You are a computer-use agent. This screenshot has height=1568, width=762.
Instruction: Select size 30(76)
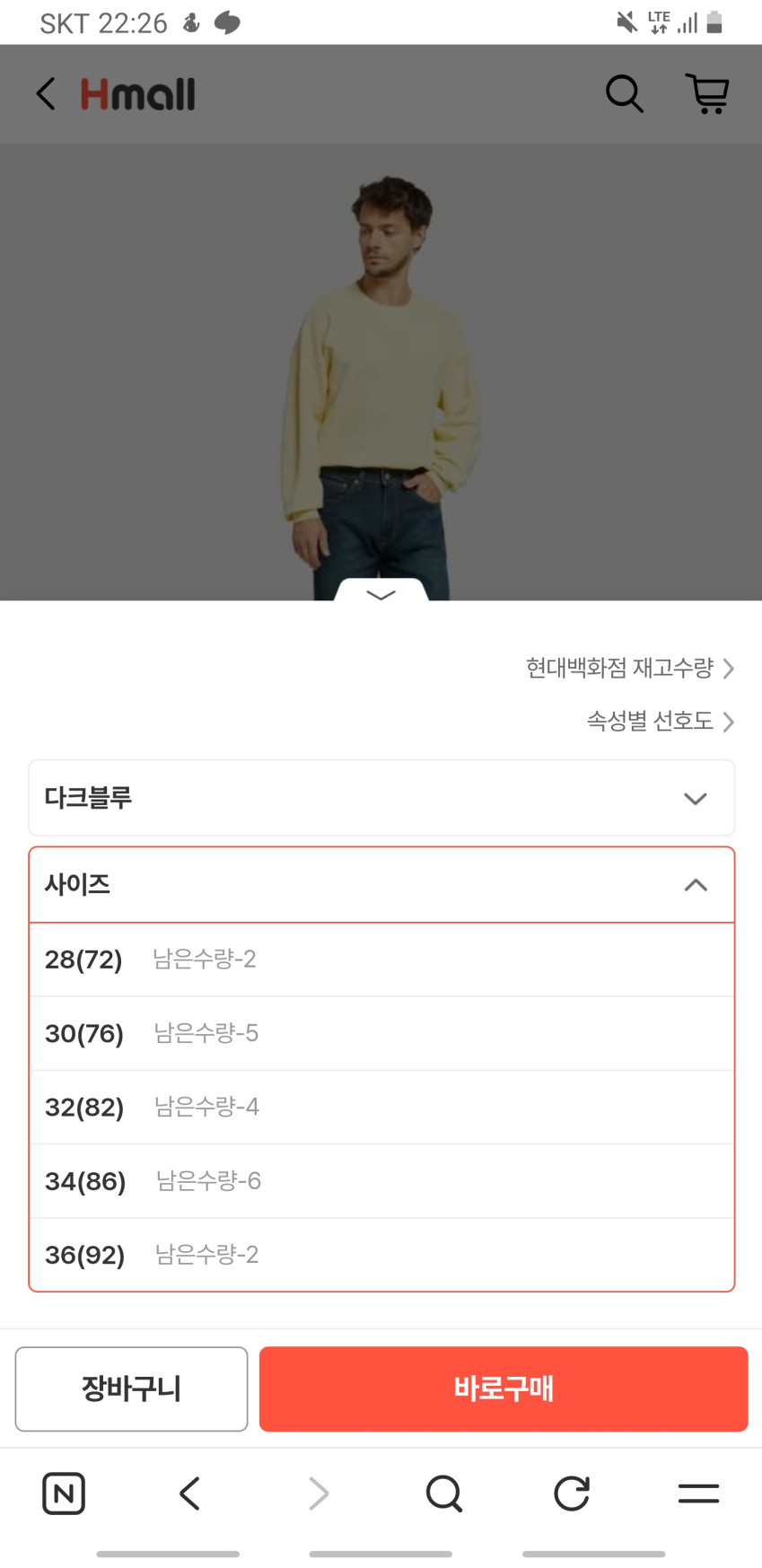381,1033
